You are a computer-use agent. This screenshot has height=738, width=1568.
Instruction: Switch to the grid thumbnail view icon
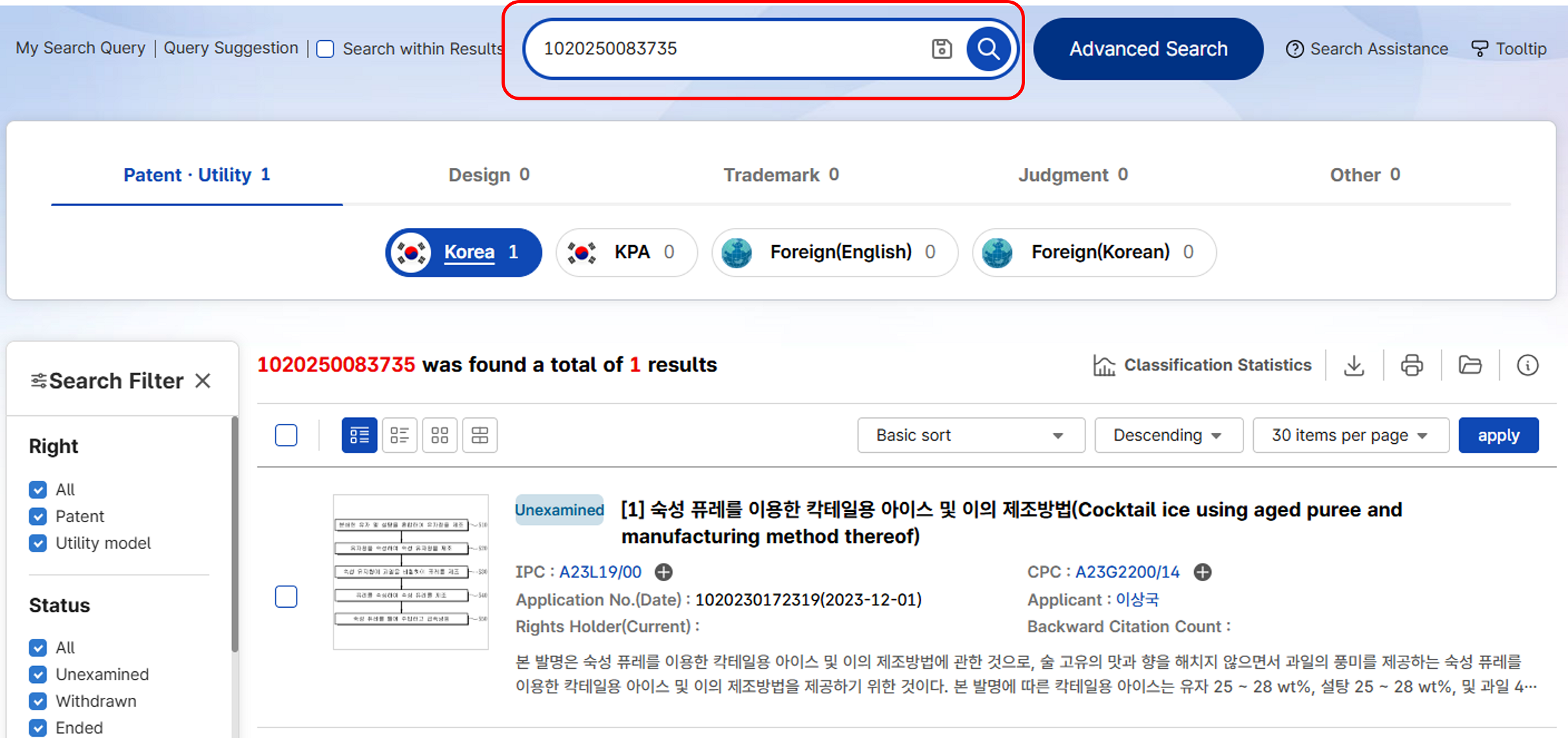coord(439,435)
